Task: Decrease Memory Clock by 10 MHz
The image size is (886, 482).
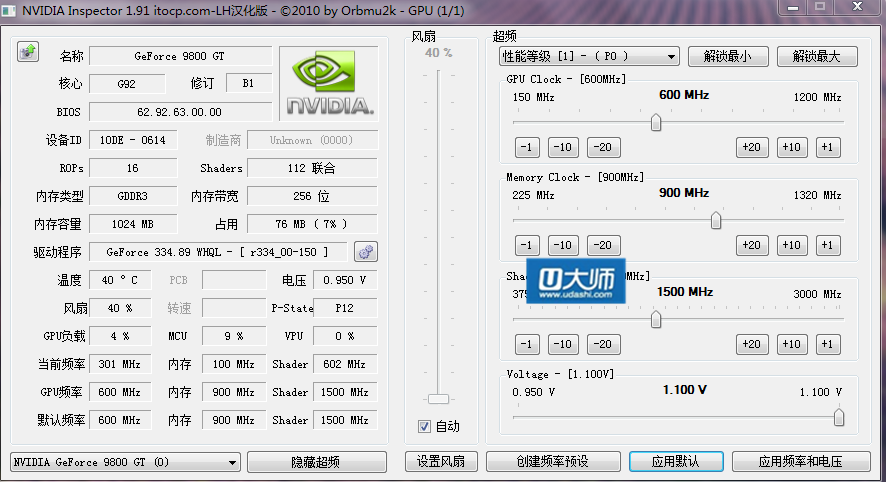Action: coord(563,245)
